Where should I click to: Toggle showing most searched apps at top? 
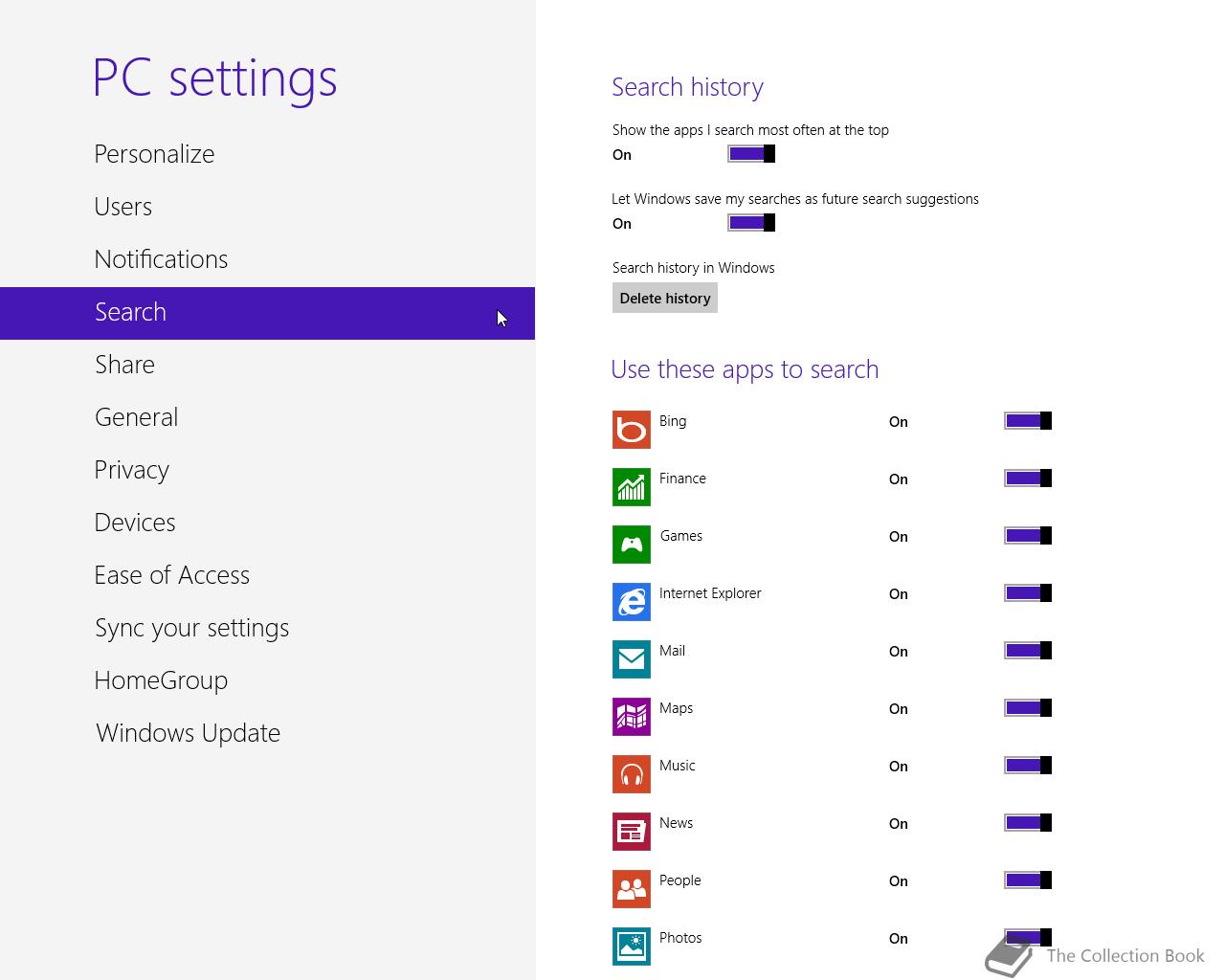[751, 154]
